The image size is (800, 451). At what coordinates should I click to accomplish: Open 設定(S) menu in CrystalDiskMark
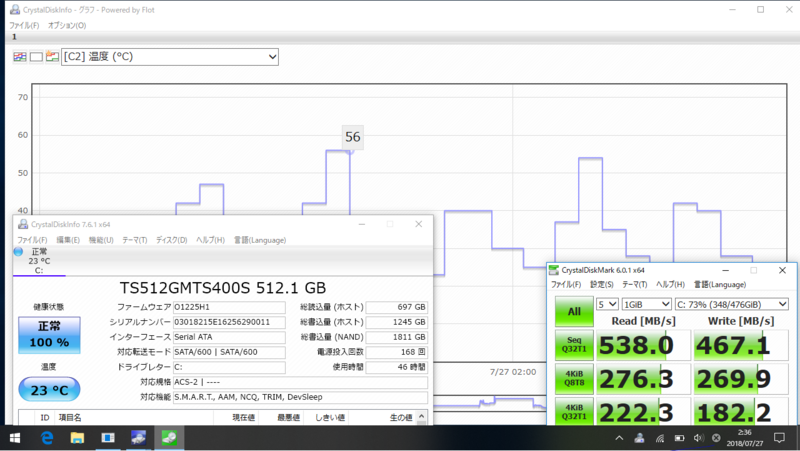click(602, 284)
